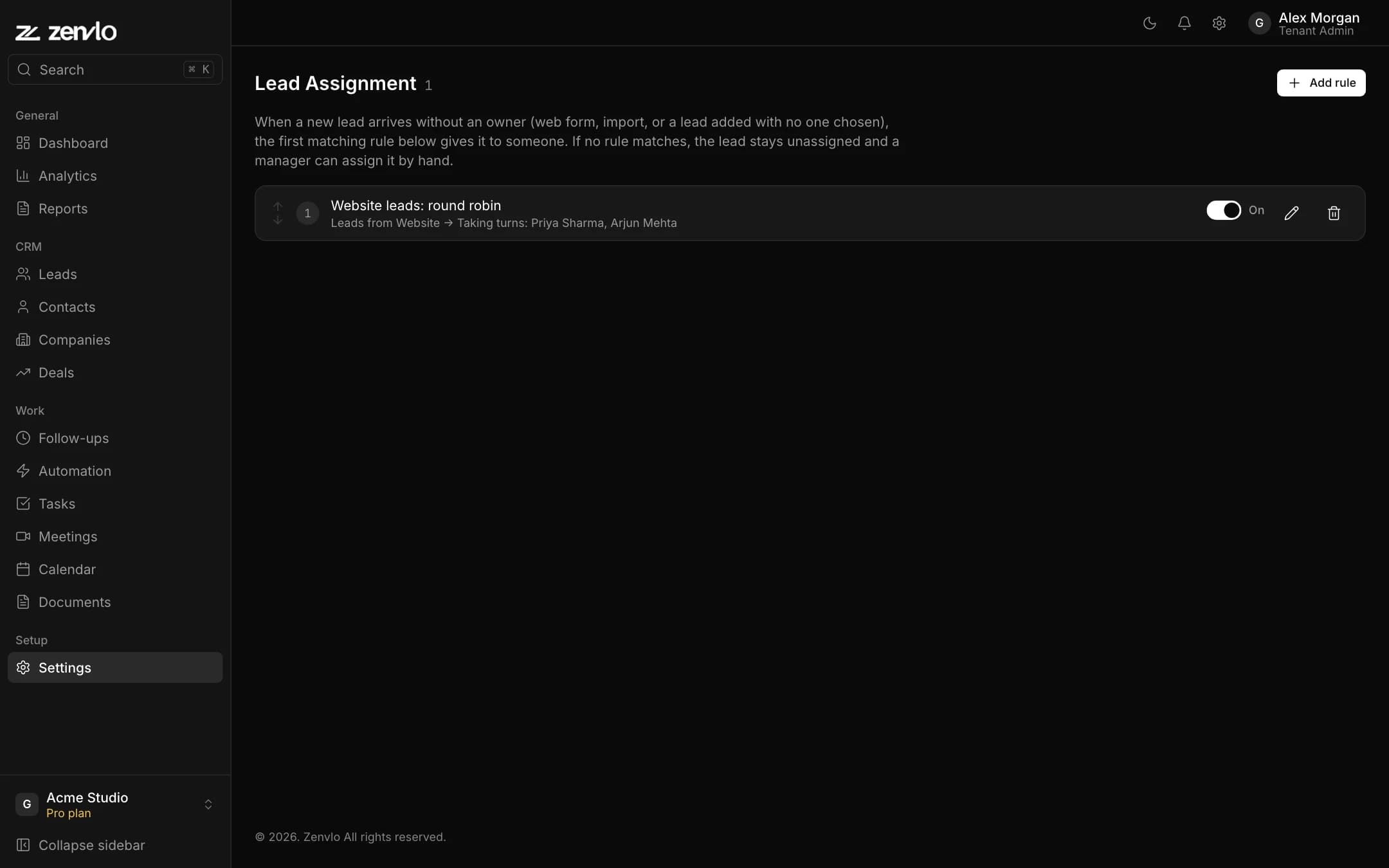Move rule up with the up arrow
1389x868 pixels.
coord(278,206)
